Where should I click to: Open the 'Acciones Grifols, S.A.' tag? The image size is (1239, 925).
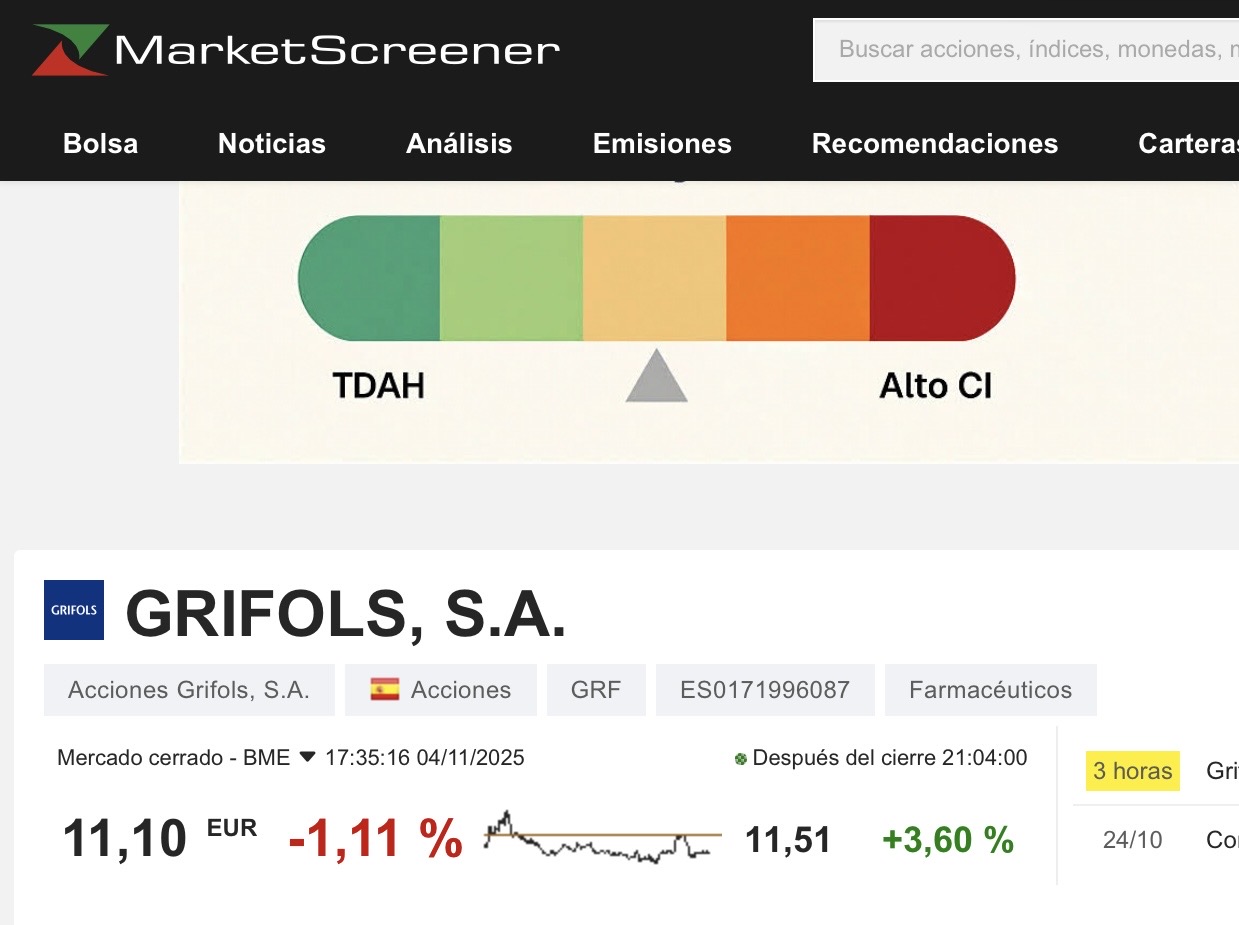pos(188,689)
